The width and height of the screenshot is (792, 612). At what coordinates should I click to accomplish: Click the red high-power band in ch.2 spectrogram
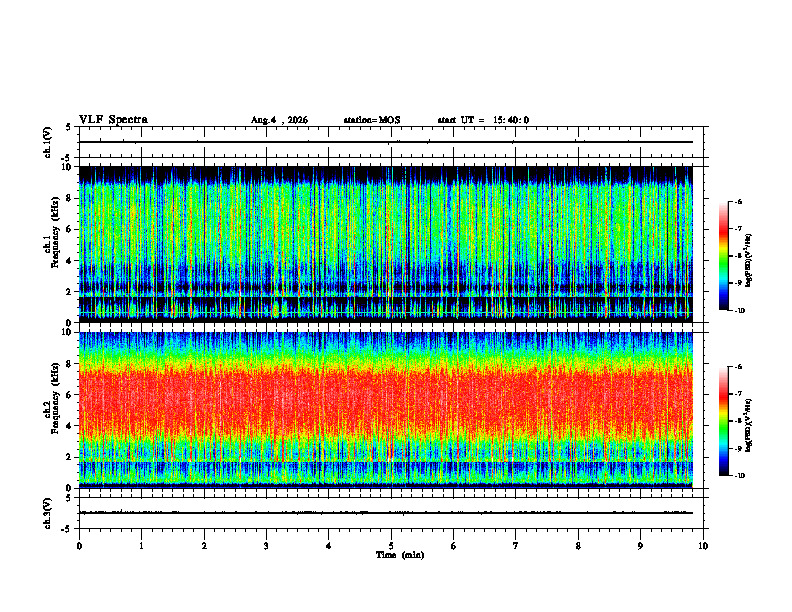tap(386, 399)
